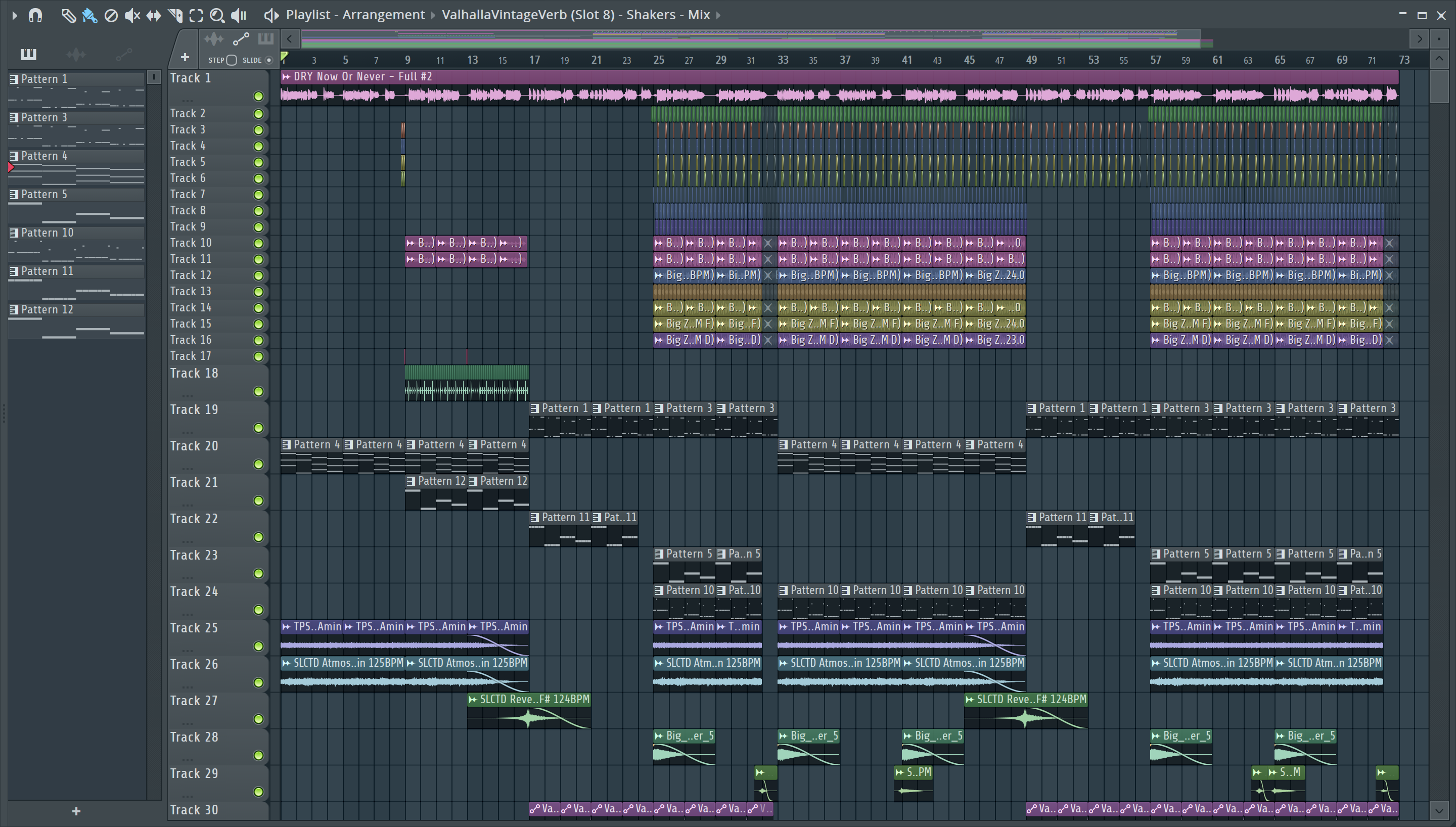Image resolution: width=1456 pixels, height=827 pixels.
Task: Open menu of first TPS Amin clip on Track 25
Action: [286, 626]
